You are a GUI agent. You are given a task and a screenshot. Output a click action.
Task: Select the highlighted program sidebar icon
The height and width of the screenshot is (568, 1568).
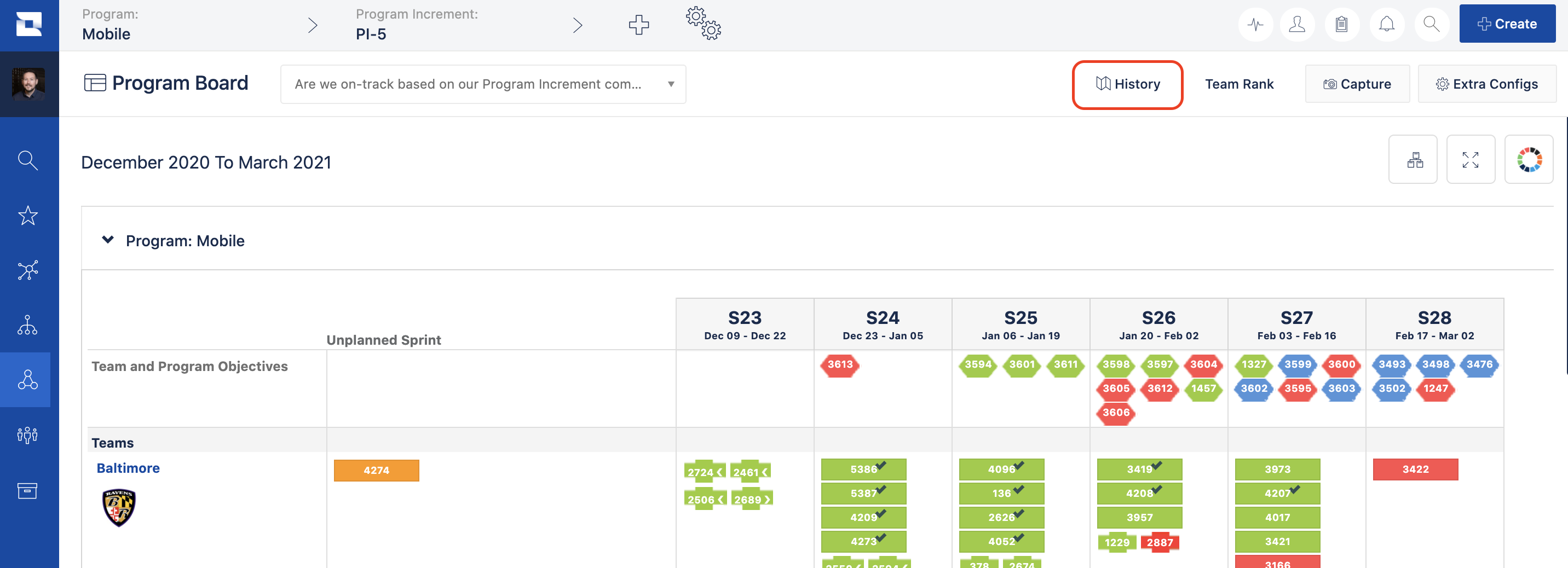coord(28,379)
